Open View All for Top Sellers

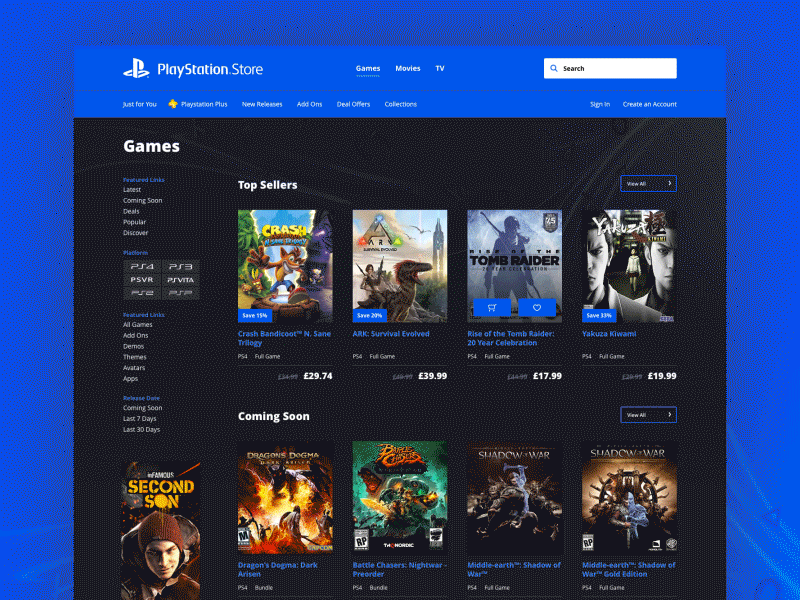point(648,184)
